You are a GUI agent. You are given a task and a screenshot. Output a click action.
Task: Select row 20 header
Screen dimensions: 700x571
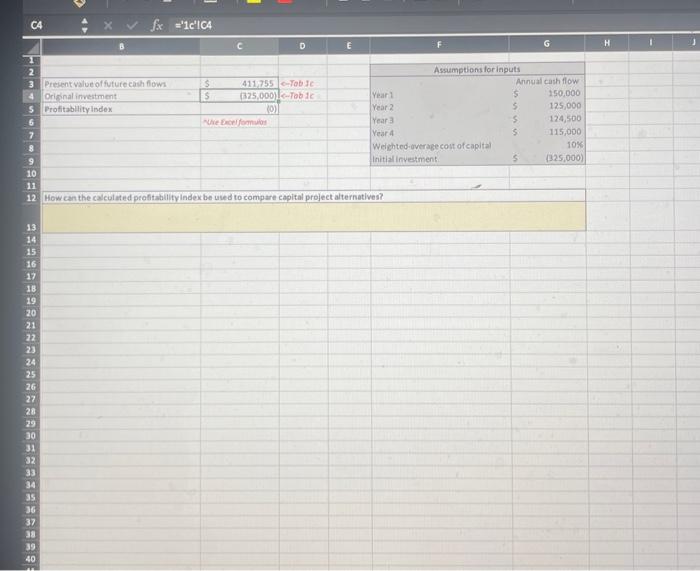click(x=31, y=313)
